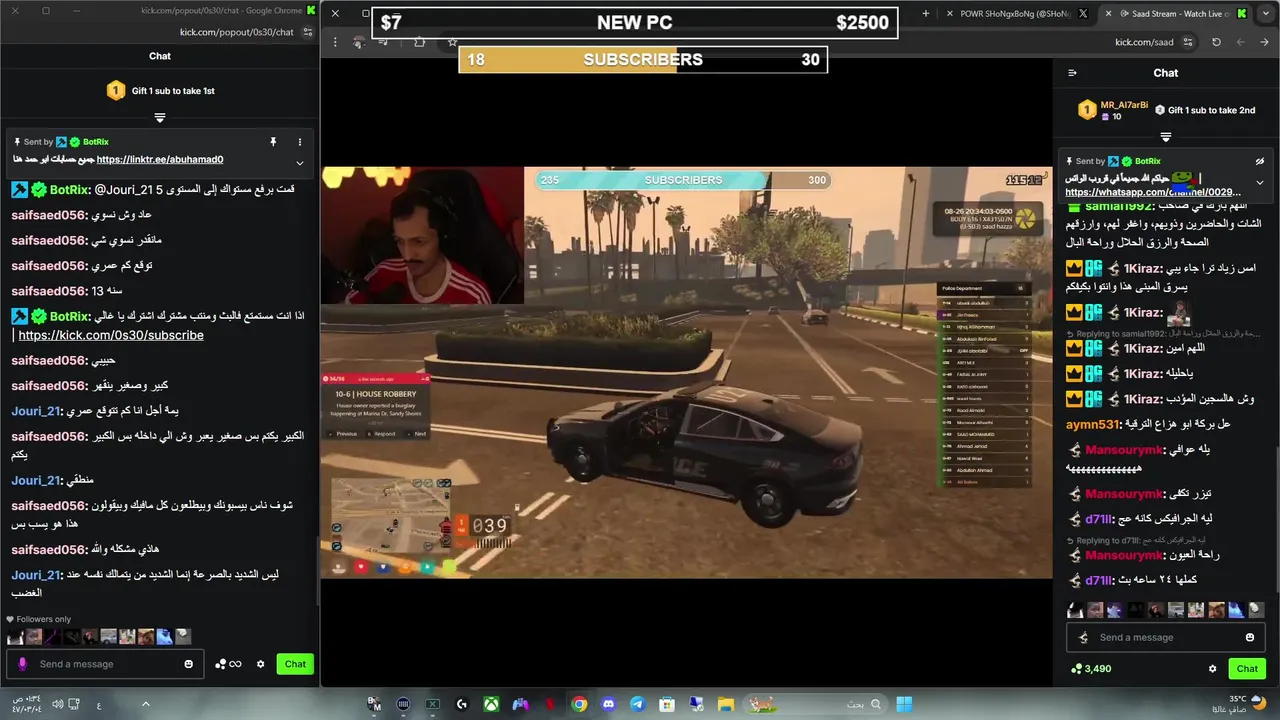Open kick.com/0s30/subscribe link in chat
The width and height of the screenshot is (1280, 720).
coord(111,335)
